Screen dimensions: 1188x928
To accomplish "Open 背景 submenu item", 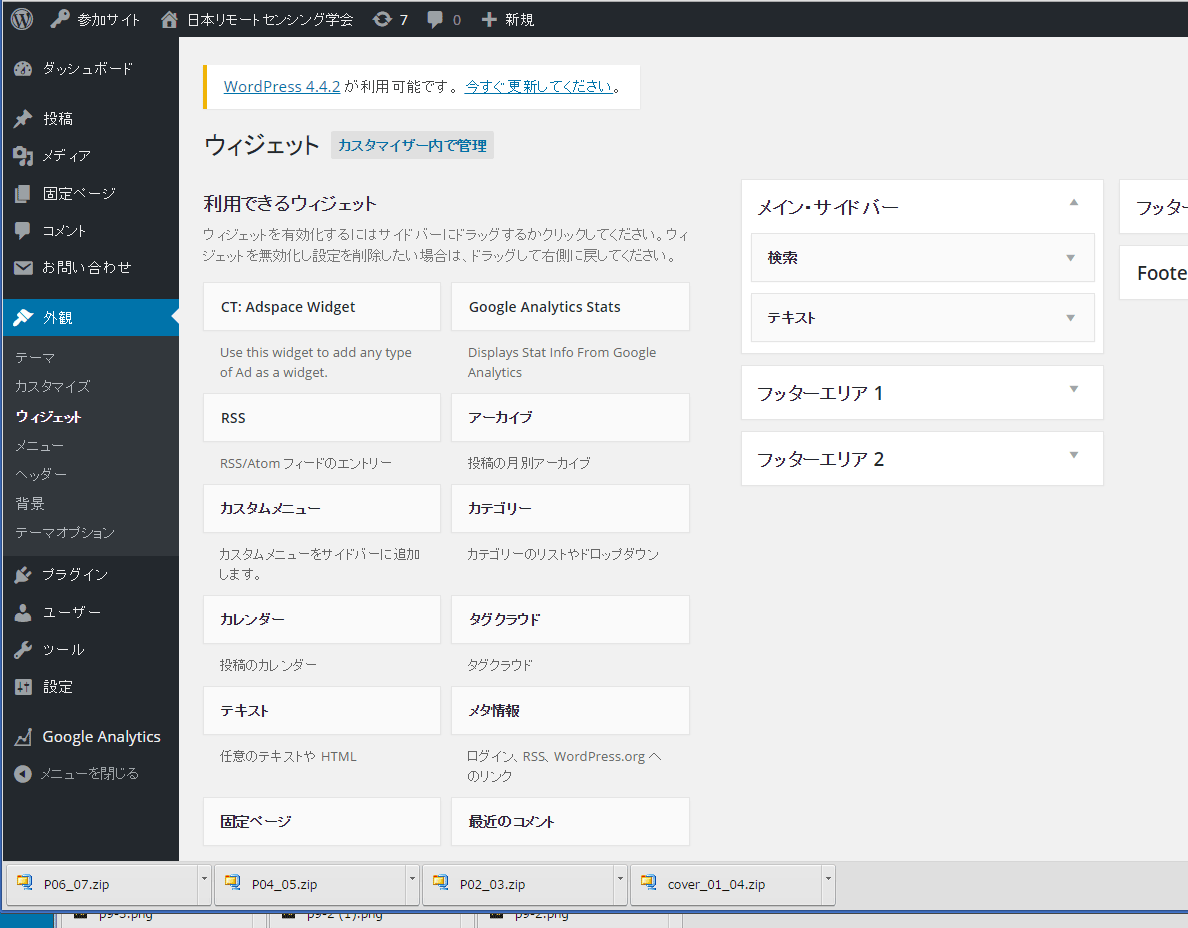I will tap(30, 504).
